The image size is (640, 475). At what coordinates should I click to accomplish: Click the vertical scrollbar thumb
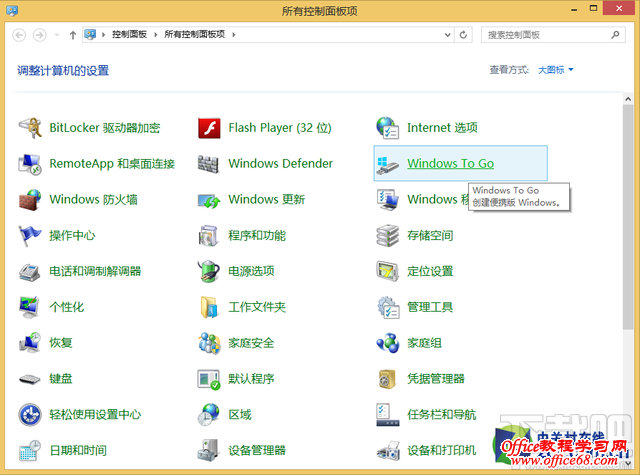point(628,217)
